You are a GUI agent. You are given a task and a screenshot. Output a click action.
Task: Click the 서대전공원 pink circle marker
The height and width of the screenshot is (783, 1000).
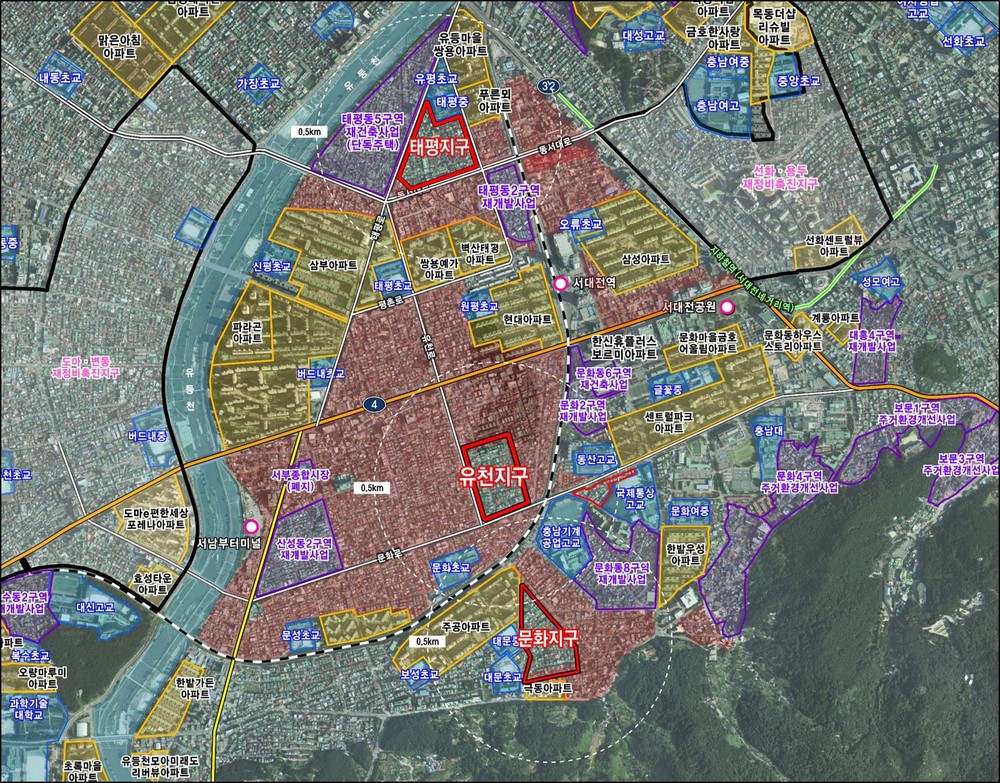coord(727,308)
